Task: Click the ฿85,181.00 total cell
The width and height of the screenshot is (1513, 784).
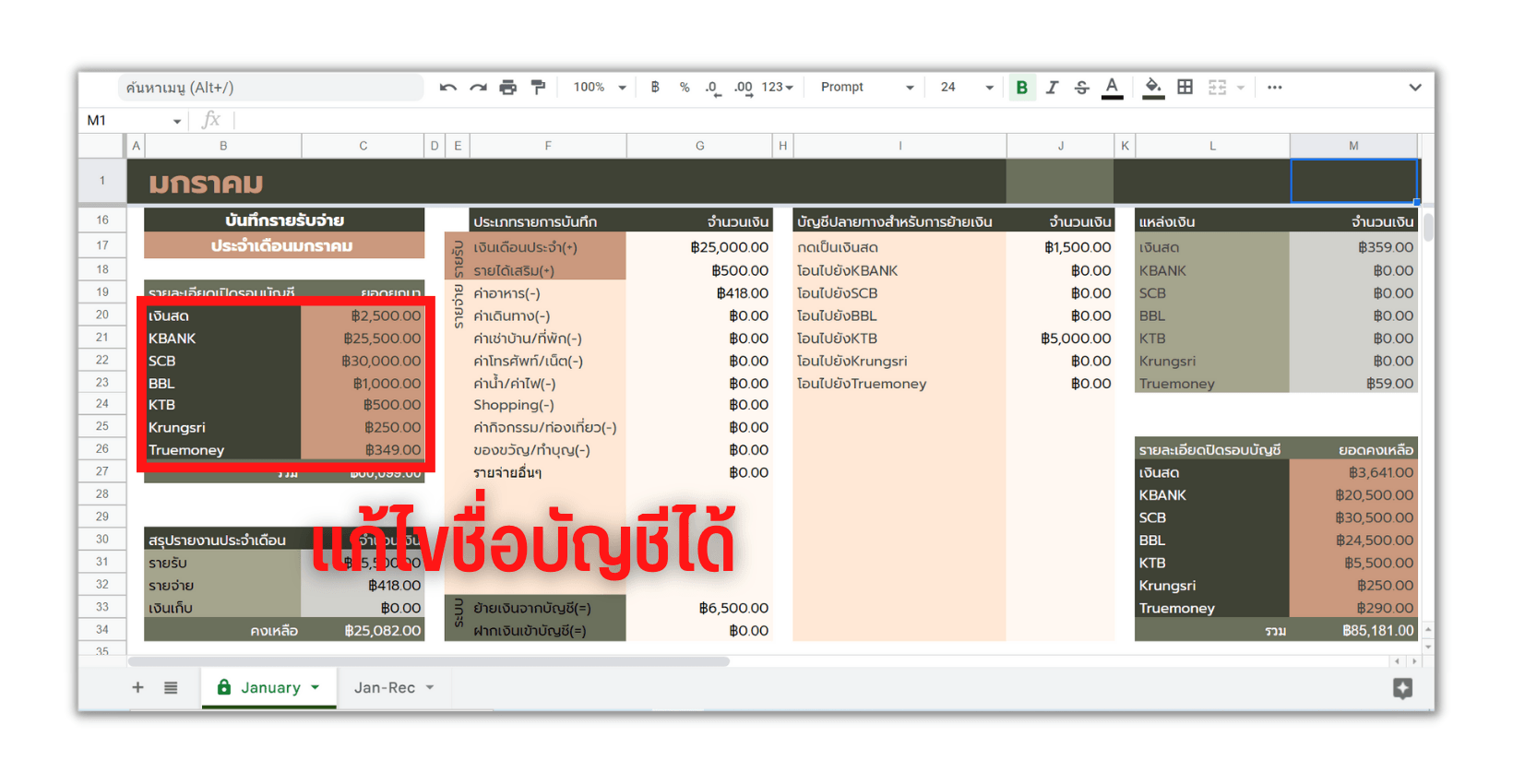Action: click(x=1353, y=631)
